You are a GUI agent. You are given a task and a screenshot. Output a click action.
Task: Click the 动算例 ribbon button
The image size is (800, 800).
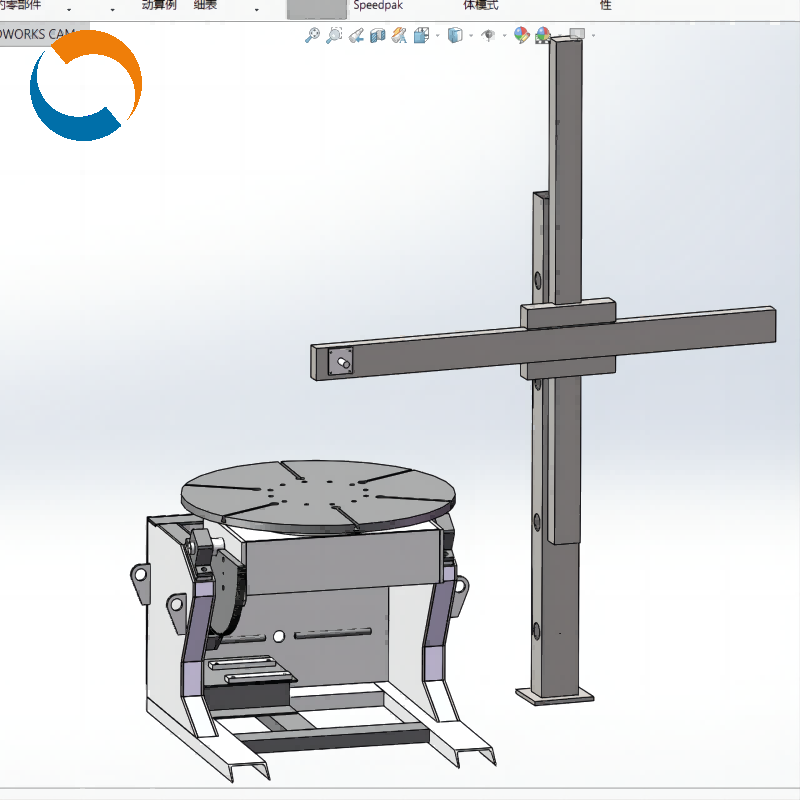[x=159, y=5]
